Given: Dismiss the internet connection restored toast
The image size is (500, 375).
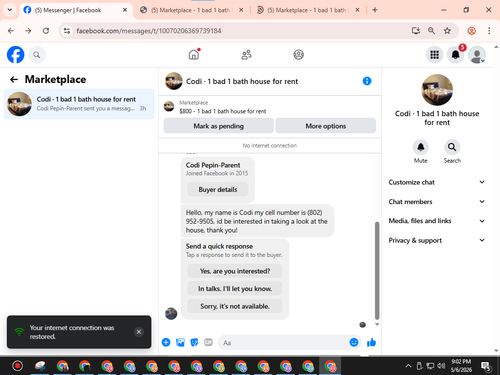Looking at the screenshot, I should (x=139, y=332).
